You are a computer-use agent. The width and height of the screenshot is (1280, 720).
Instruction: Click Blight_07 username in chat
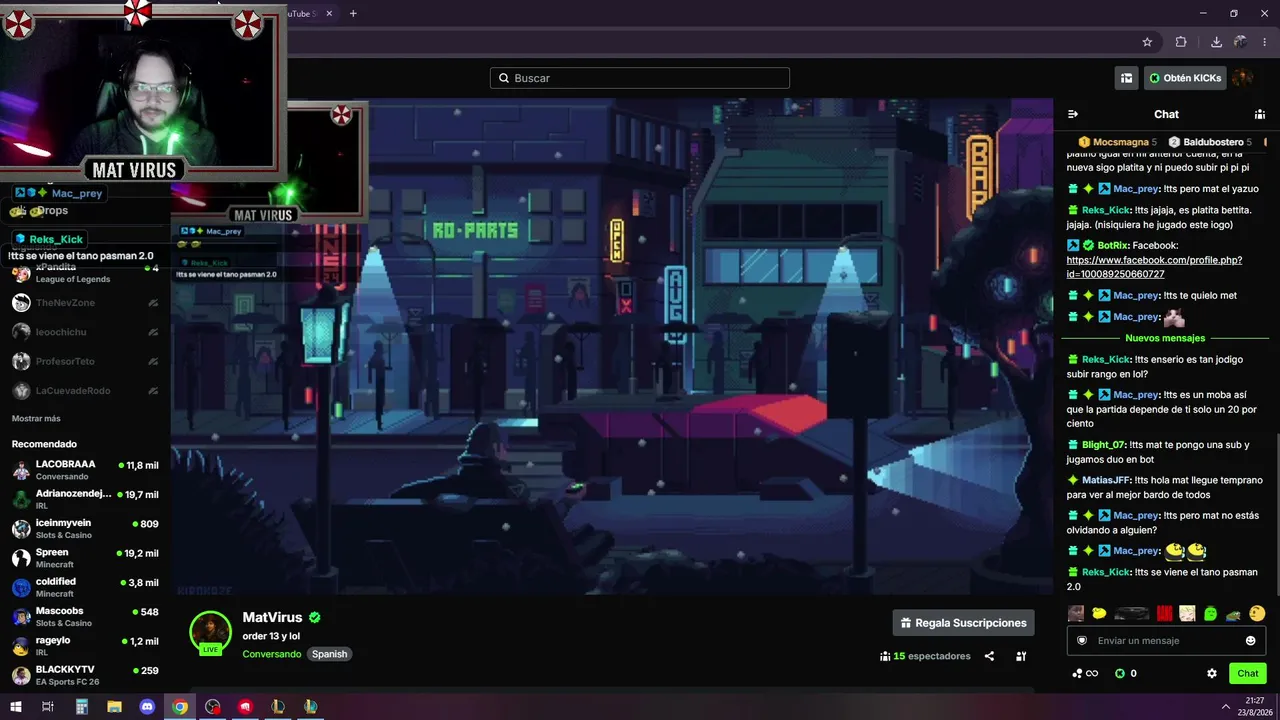click(1104, 445)
